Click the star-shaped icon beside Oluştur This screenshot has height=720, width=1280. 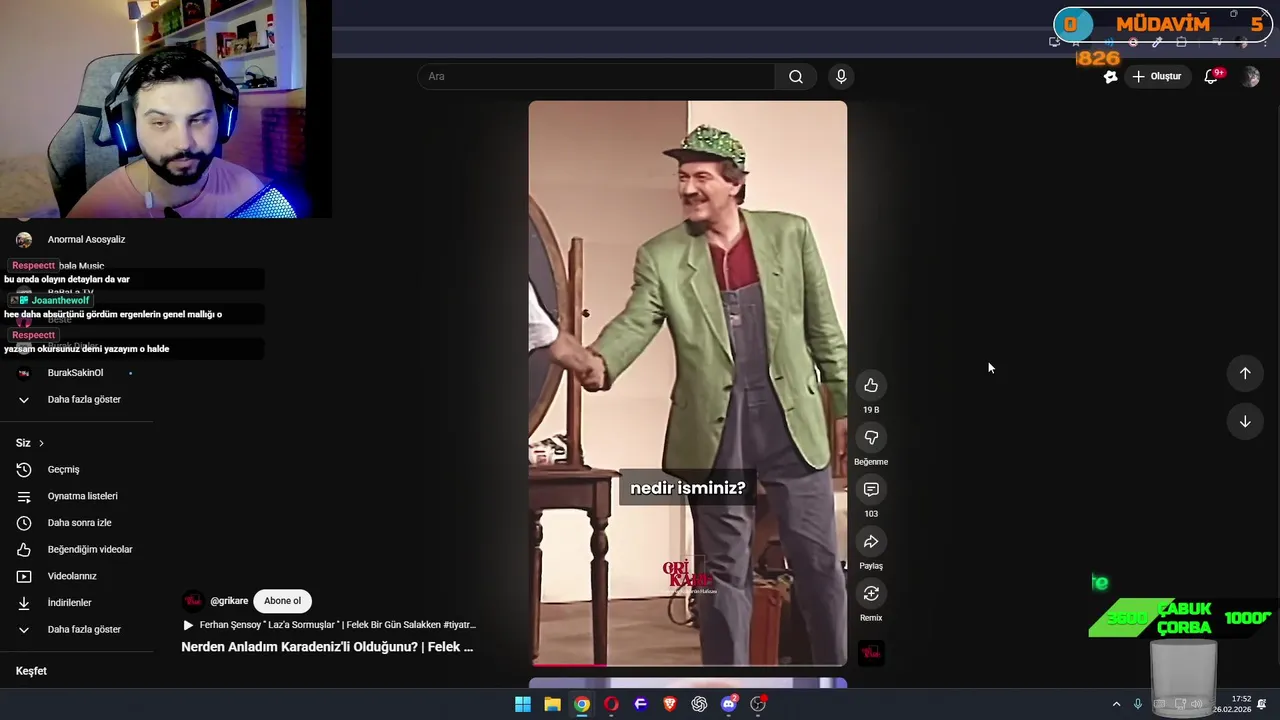1110,76
